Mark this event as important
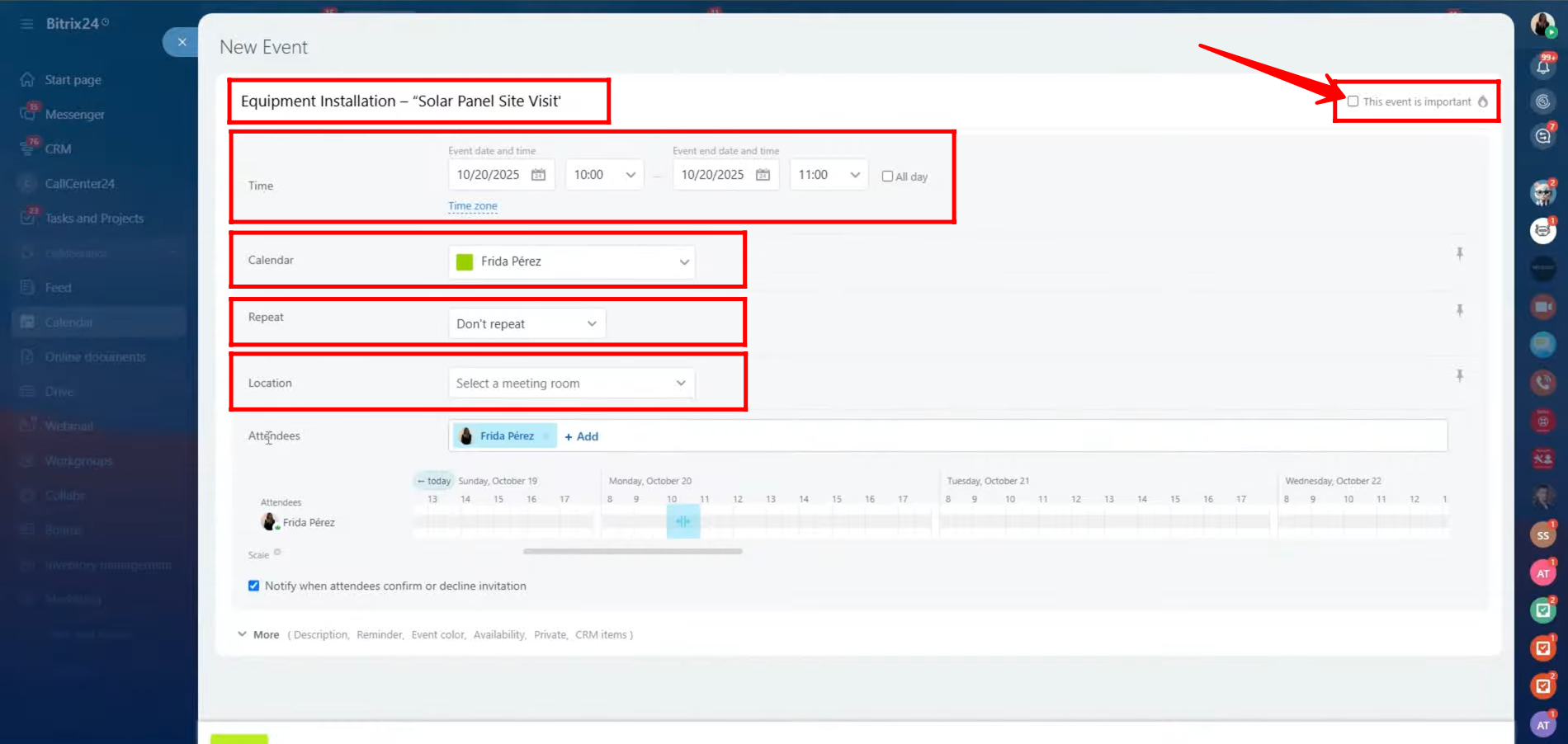 (1353, 101)
